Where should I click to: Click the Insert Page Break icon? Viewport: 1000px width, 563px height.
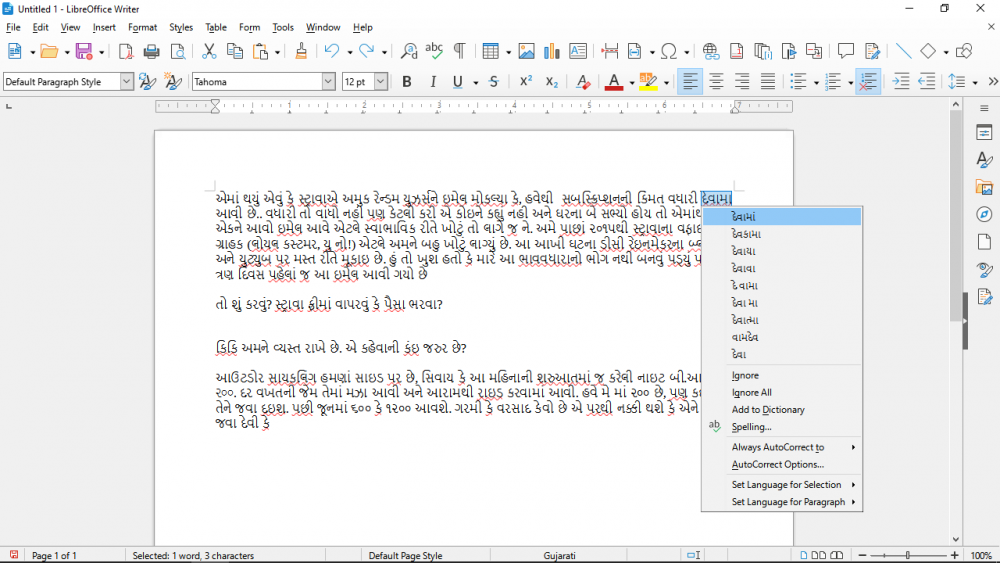click(610, 51)
